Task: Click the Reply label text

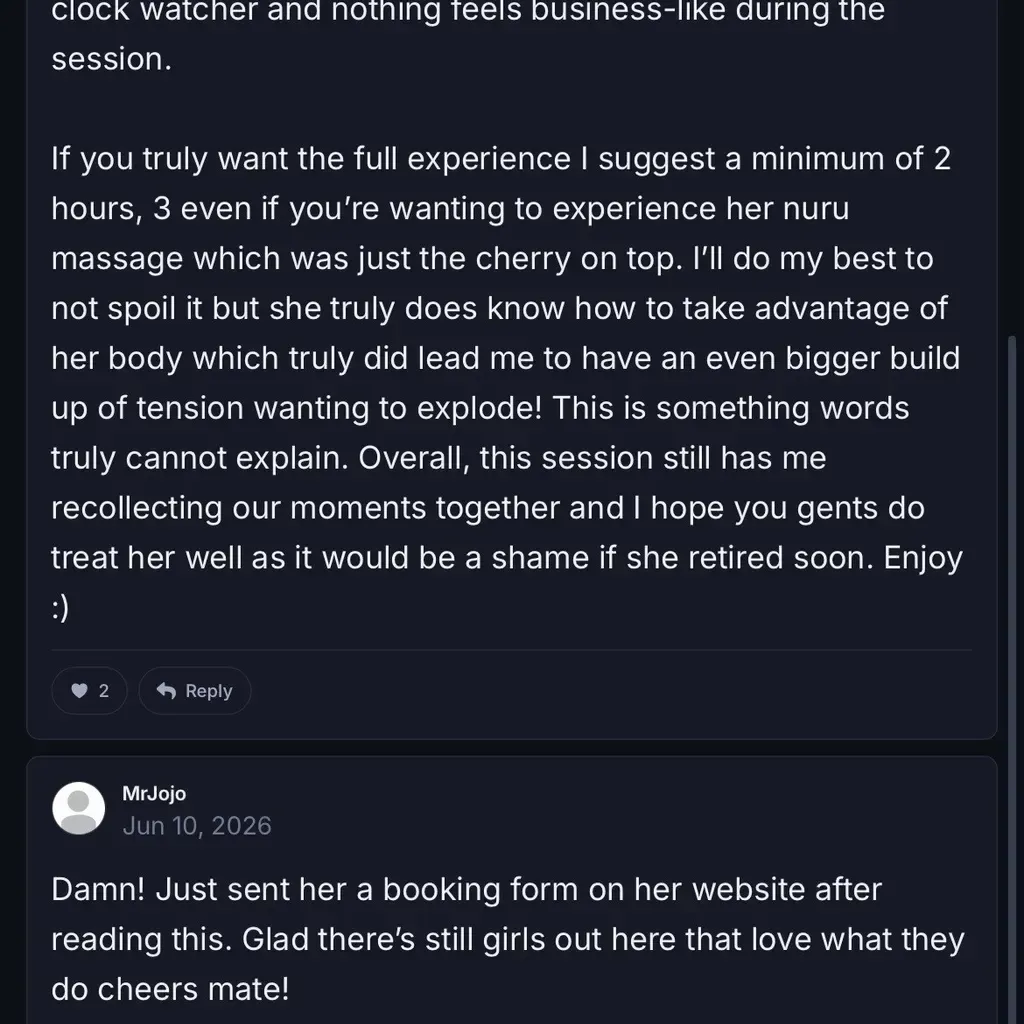Action: click(x=208, y=691)
